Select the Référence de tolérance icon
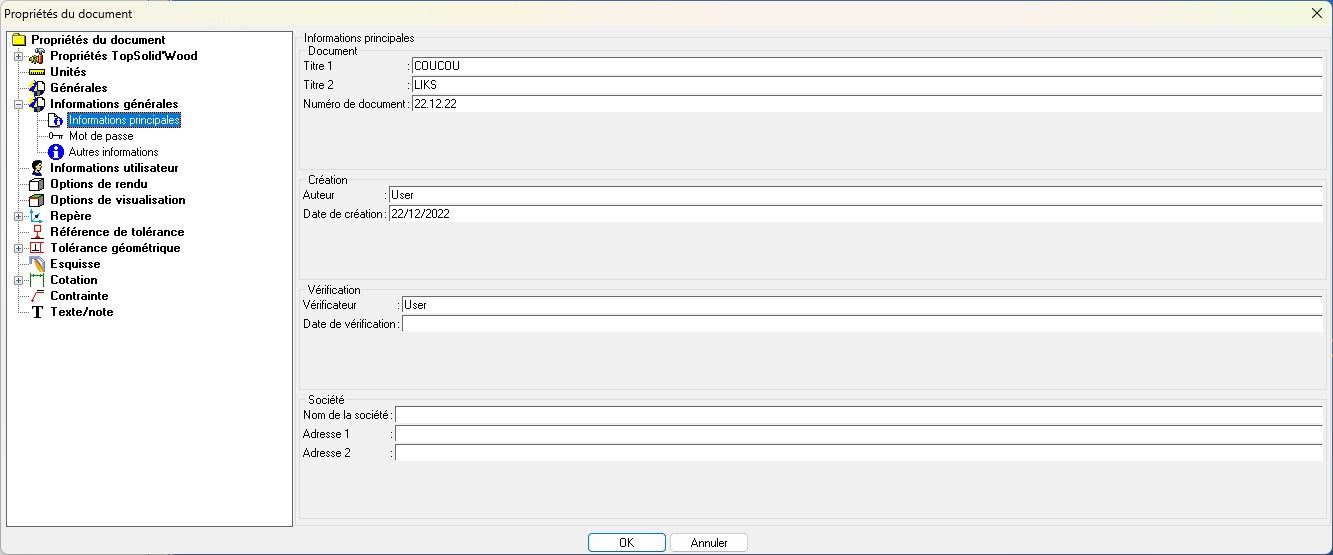Screen dimensions: 1333x555 38,232
